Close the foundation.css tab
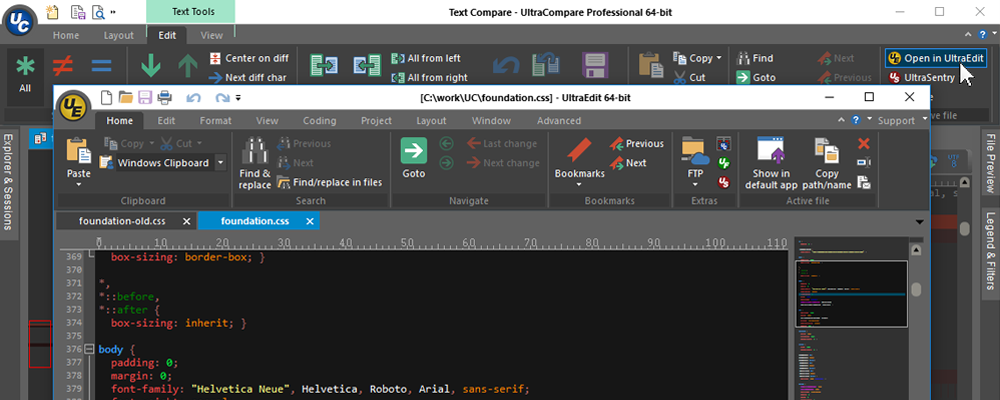 (310, 221)
